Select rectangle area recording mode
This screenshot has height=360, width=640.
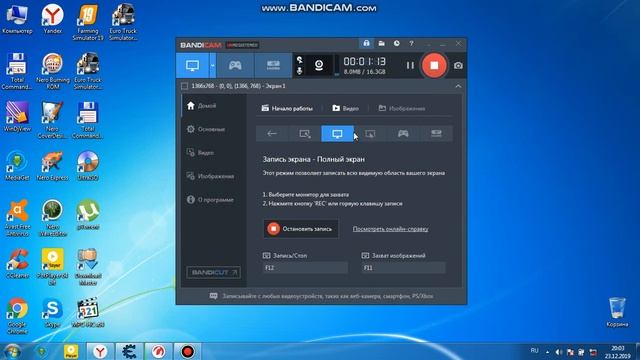(305, 133)
